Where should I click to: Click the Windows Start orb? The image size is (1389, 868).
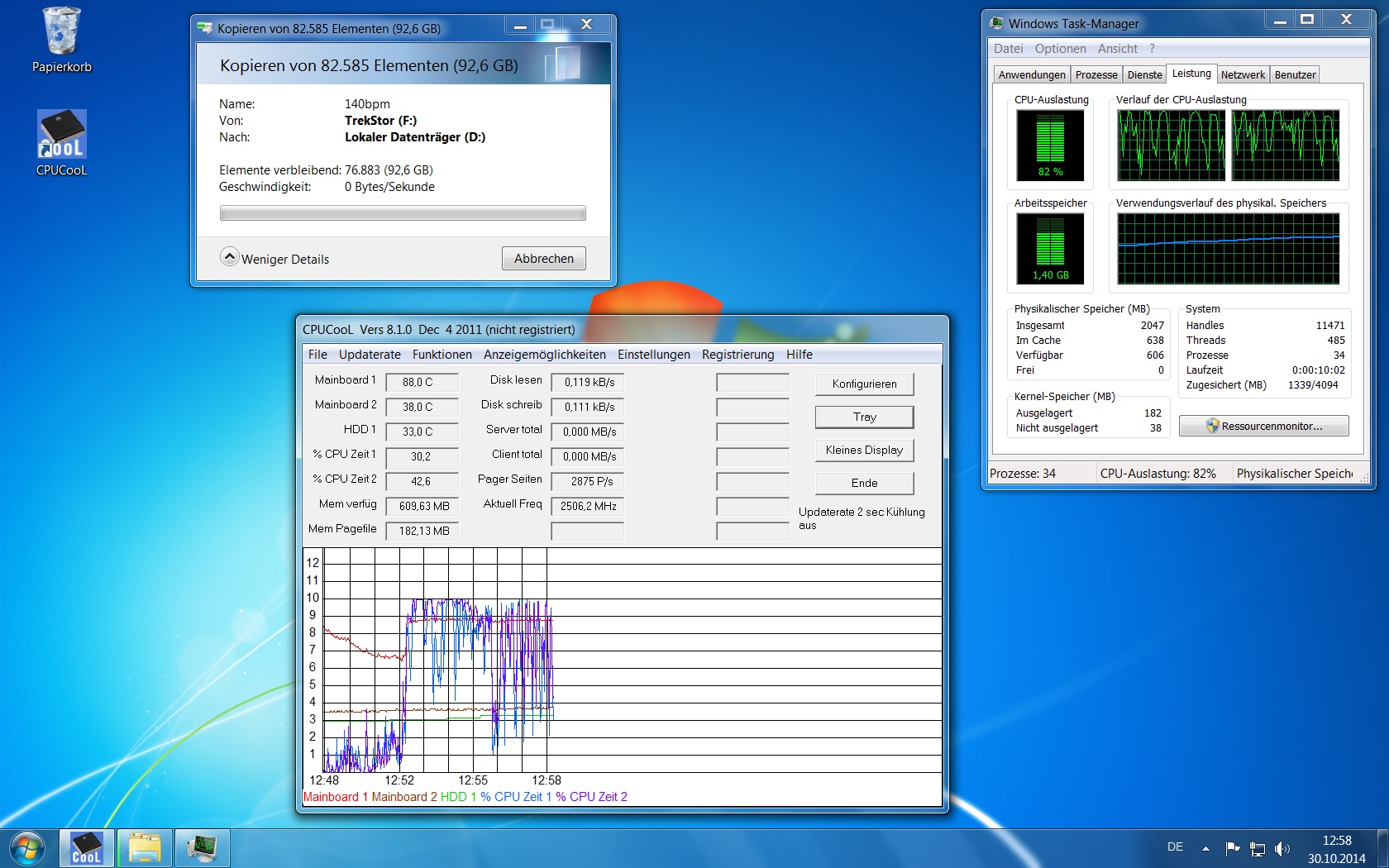point(26,848)
